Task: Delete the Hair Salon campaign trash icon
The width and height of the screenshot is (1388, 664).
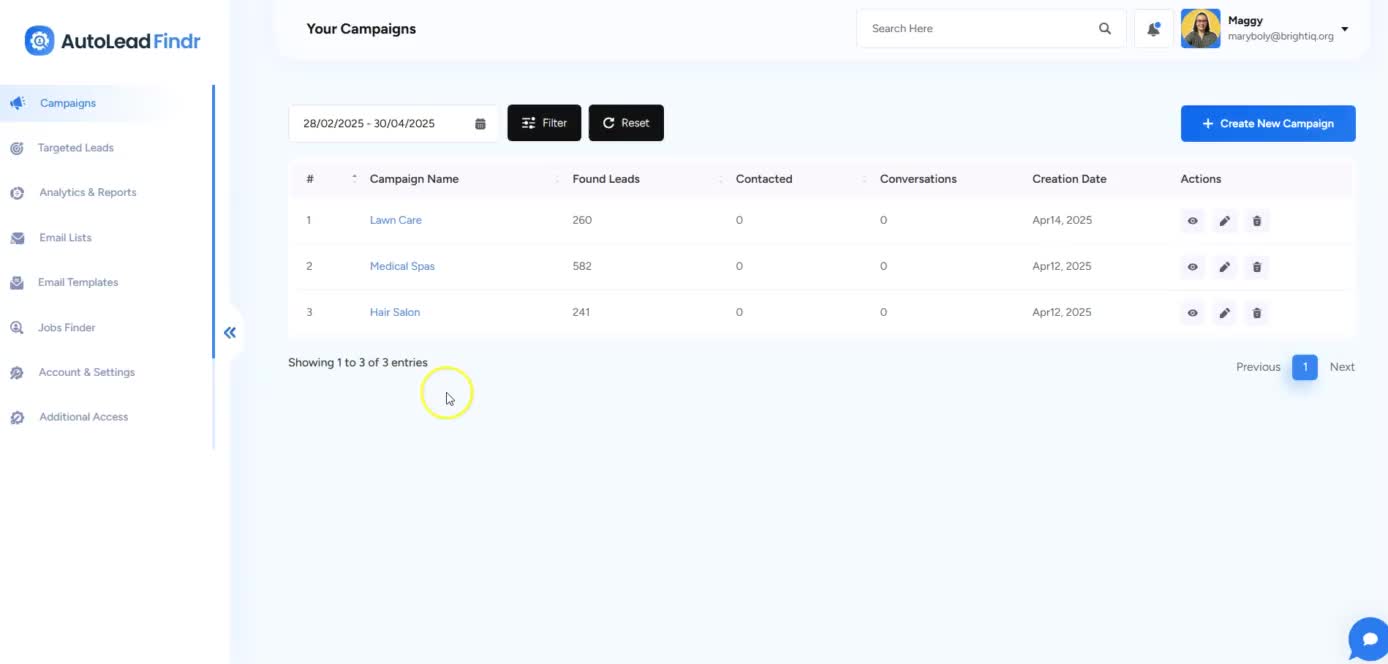Action: pos(1257,313)
